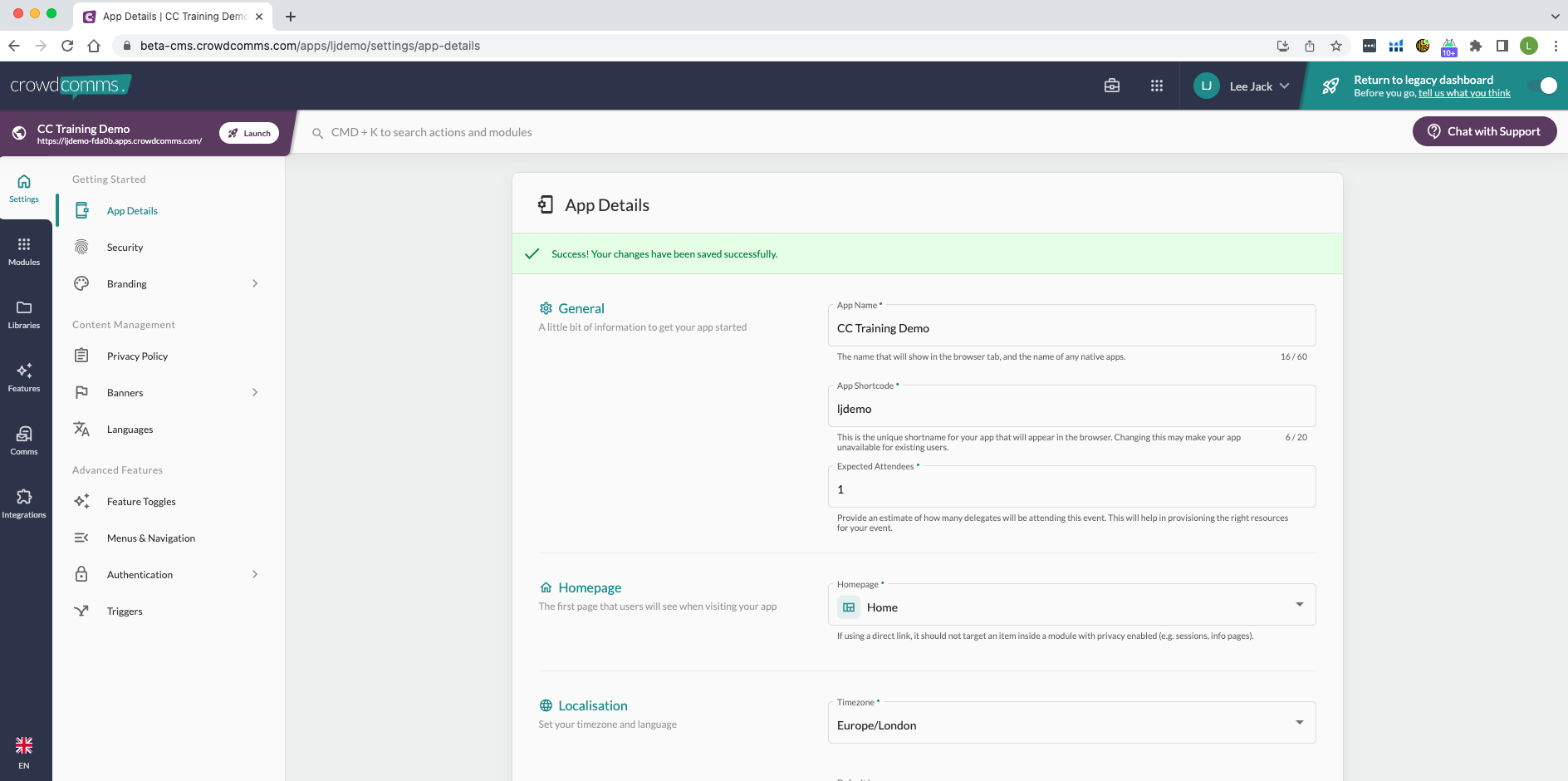This screenshot has width=1568, height=781.
Task: Open the apps grid icon in header
Action: coord(1156,86)
